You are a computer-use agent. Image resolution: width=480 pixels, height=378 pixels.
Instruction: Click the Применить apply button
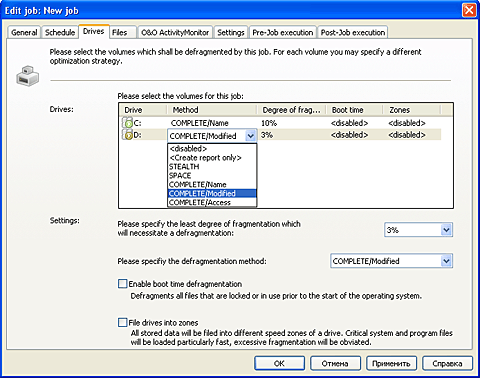tap(391, 363)
